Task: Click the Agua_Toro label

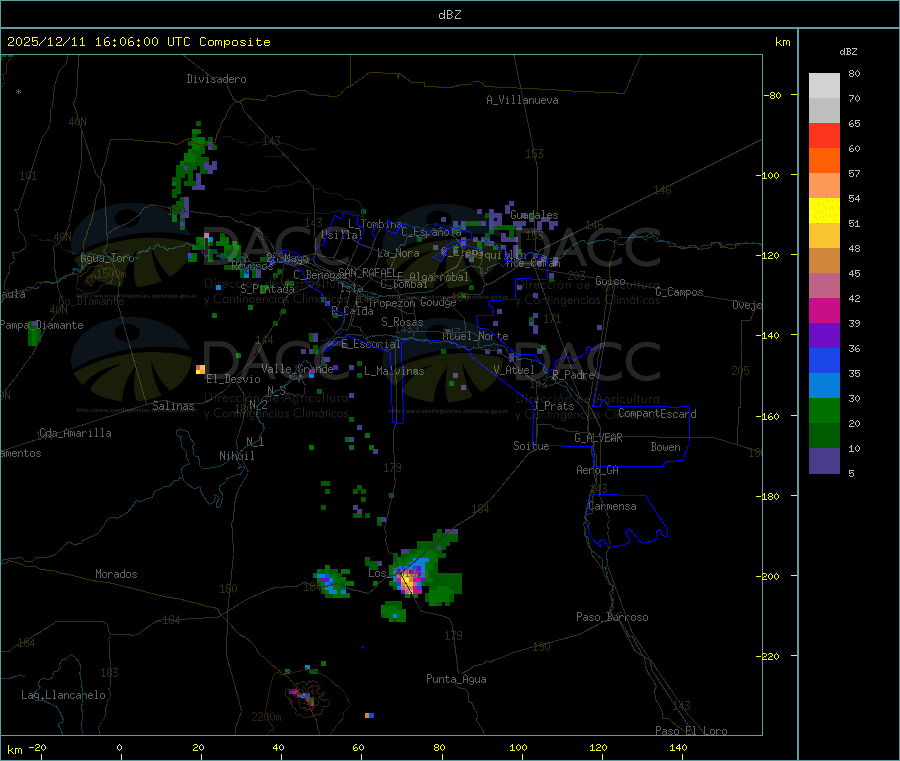Action: tap(107, 258)
